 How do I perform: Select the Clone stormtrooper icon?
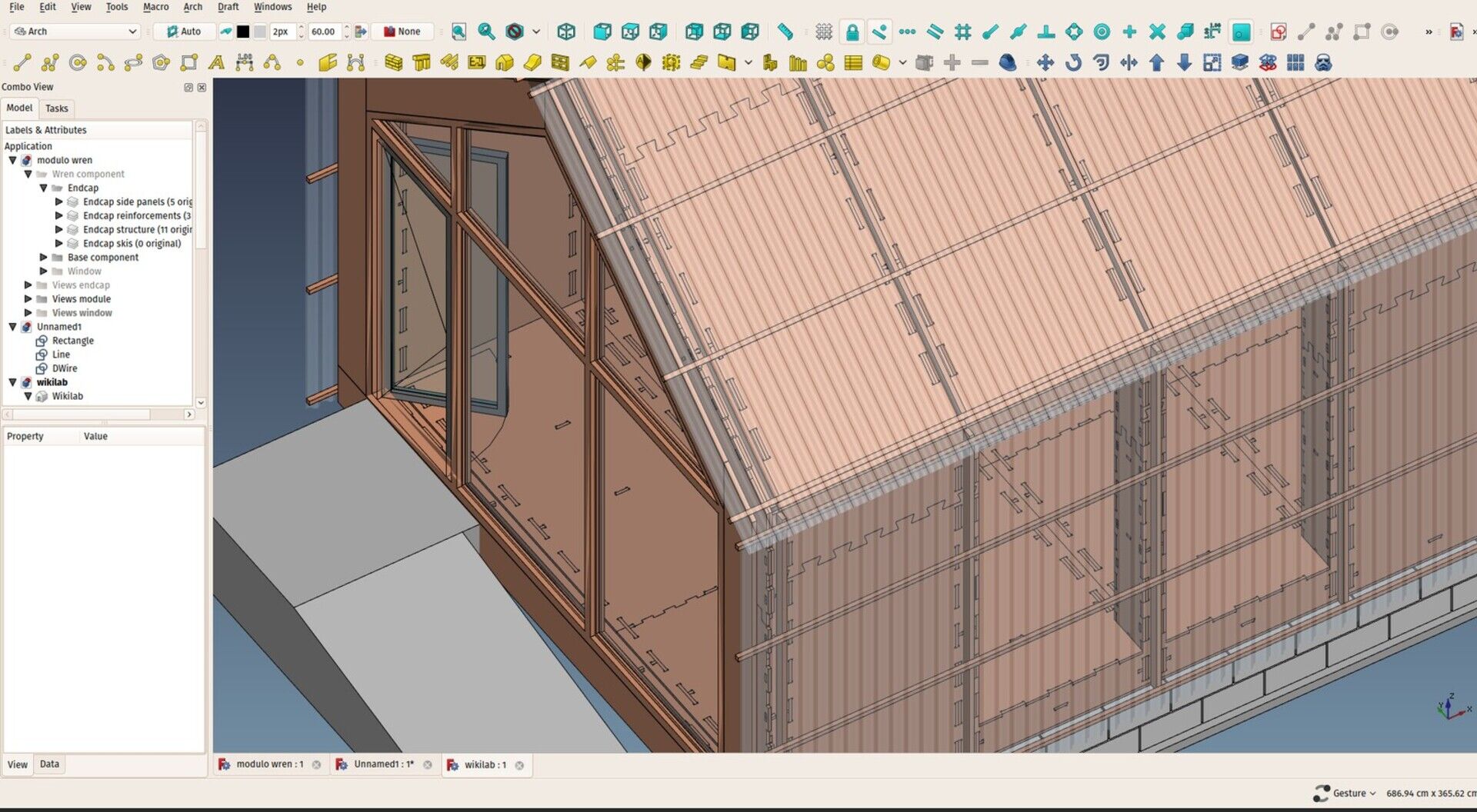(1323, 63)
